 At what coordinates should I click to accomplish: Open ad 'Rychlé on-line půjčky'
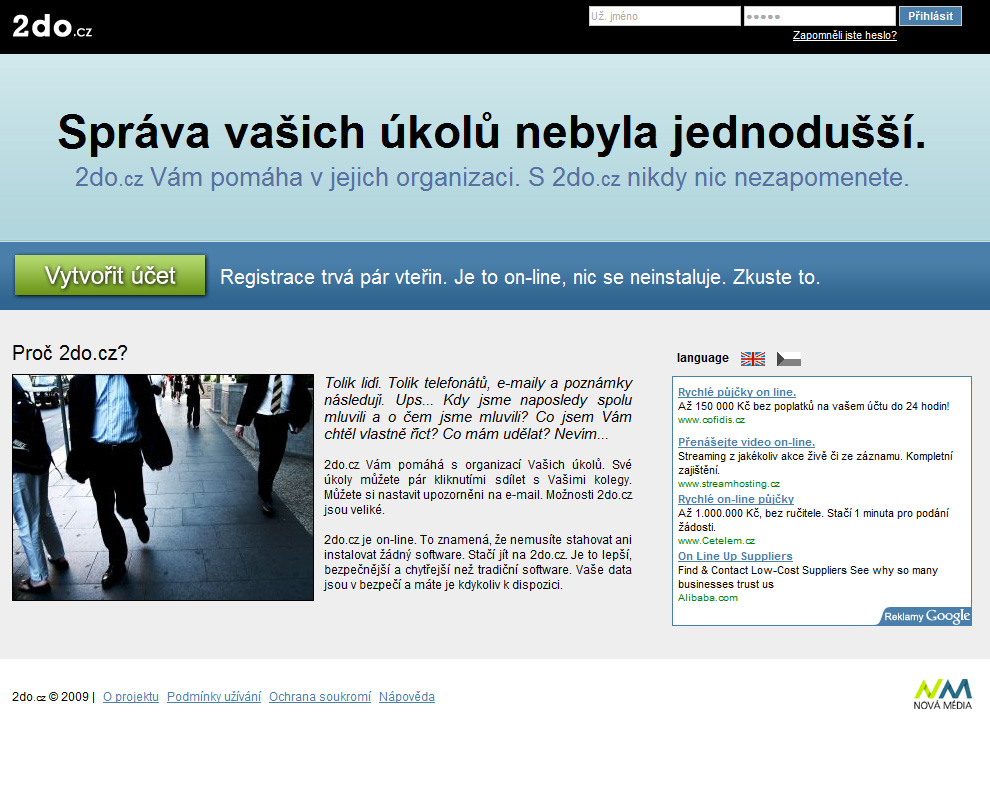click(736, 499)
